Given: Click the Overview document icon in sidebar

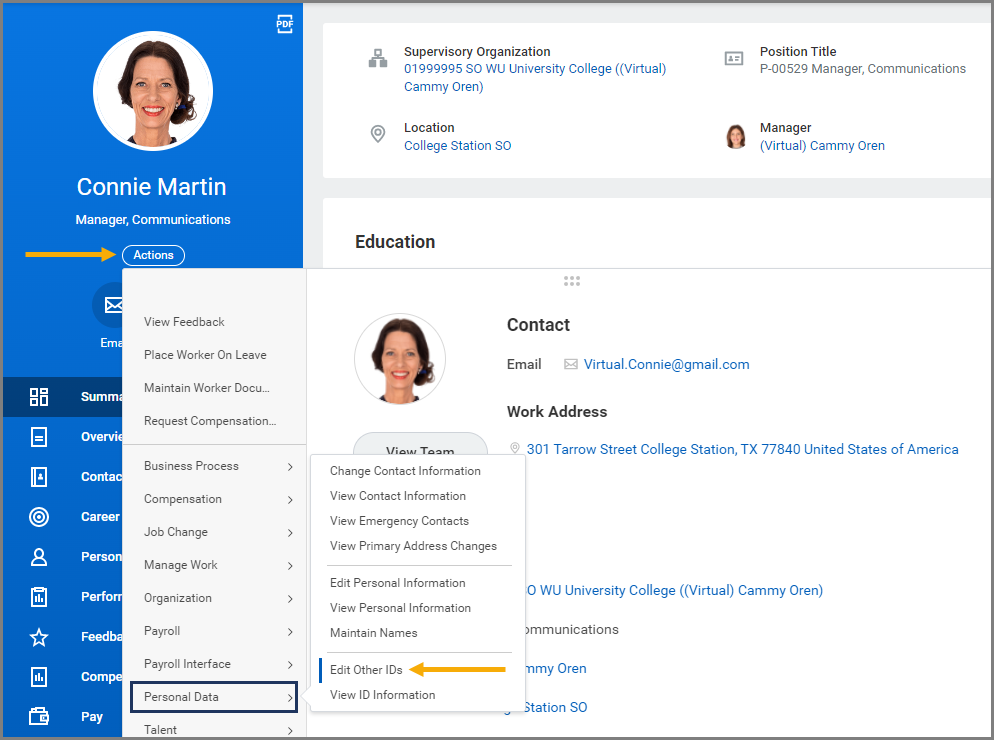Looking at the screenshot, I should [39, 437].
